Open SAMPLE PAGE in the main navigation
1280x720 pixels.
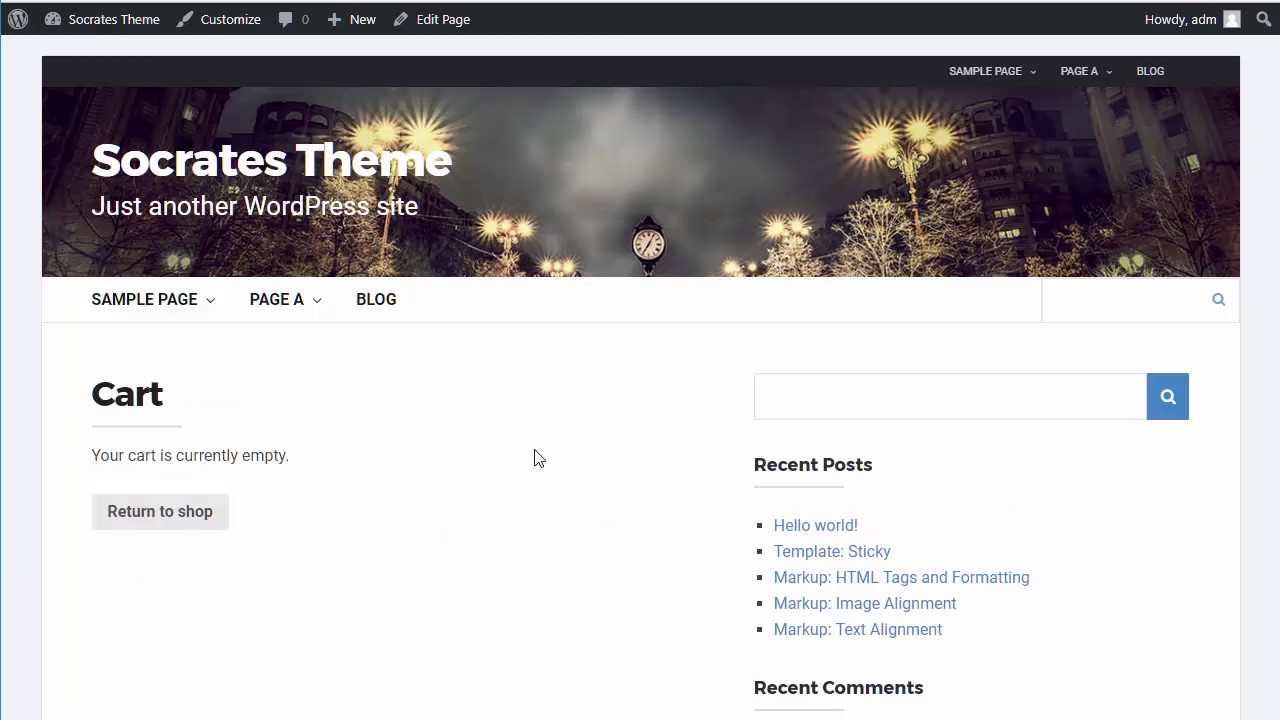click(144, 299)
